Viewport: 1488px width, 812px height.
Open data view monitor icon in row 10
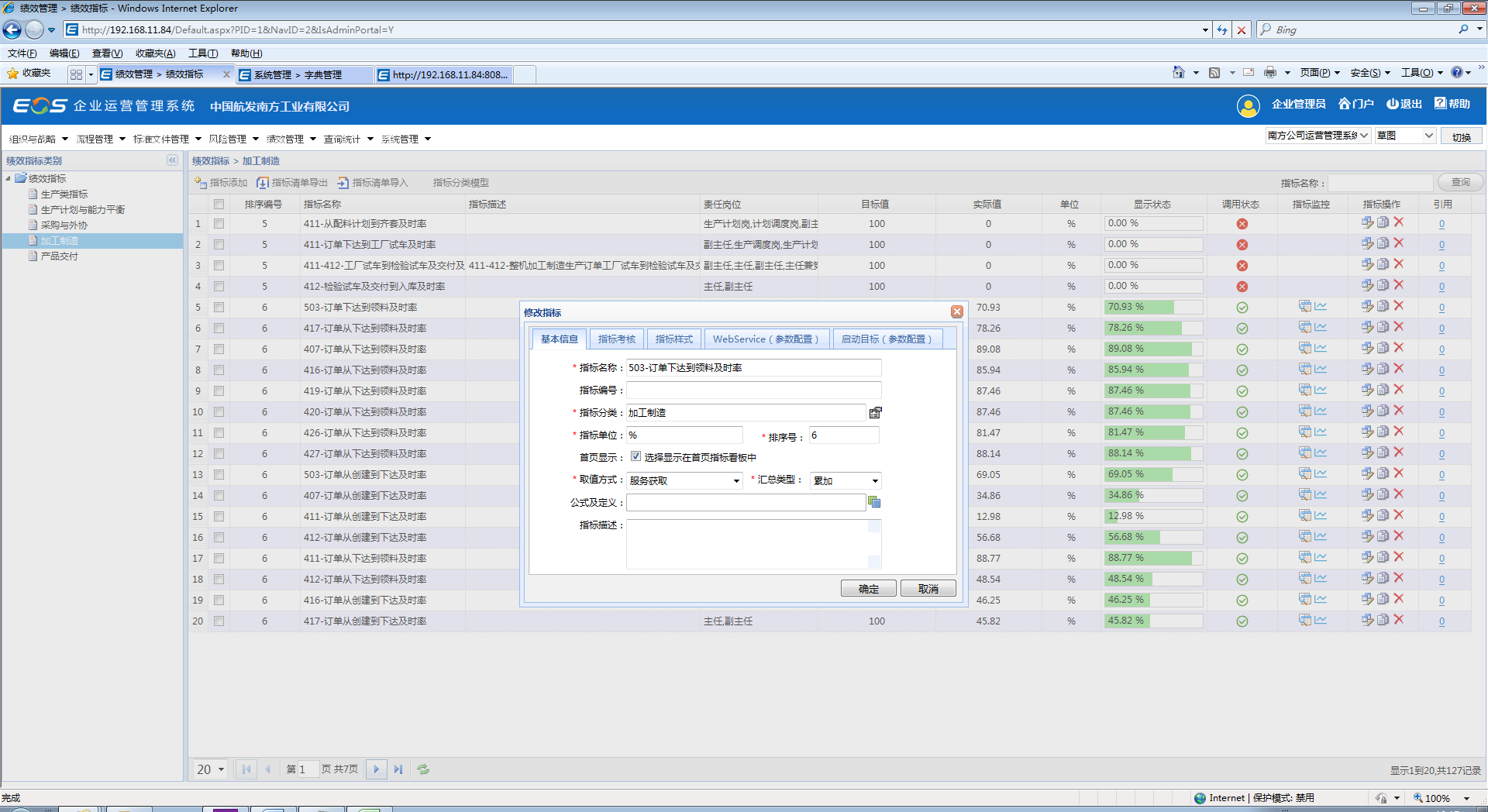1305,411
